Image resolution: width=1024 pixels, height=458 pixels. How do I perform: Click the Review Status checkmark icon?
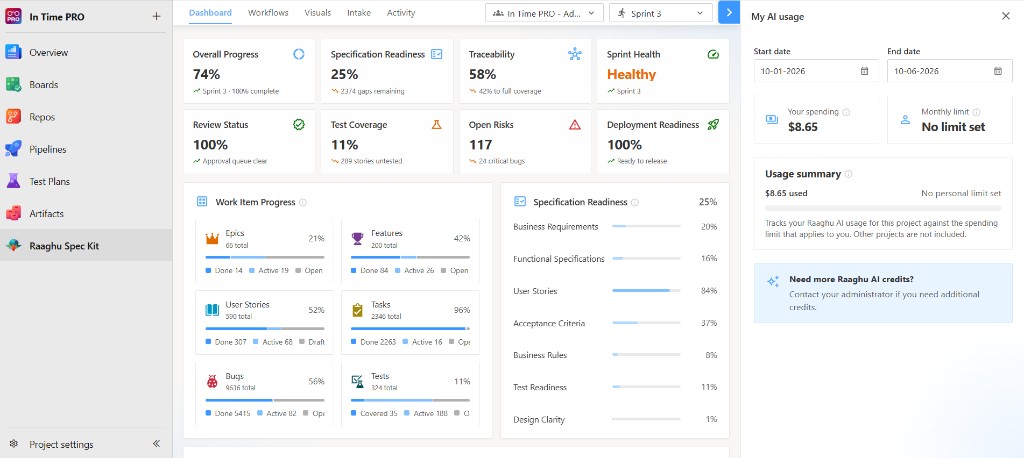pos(298,124)
